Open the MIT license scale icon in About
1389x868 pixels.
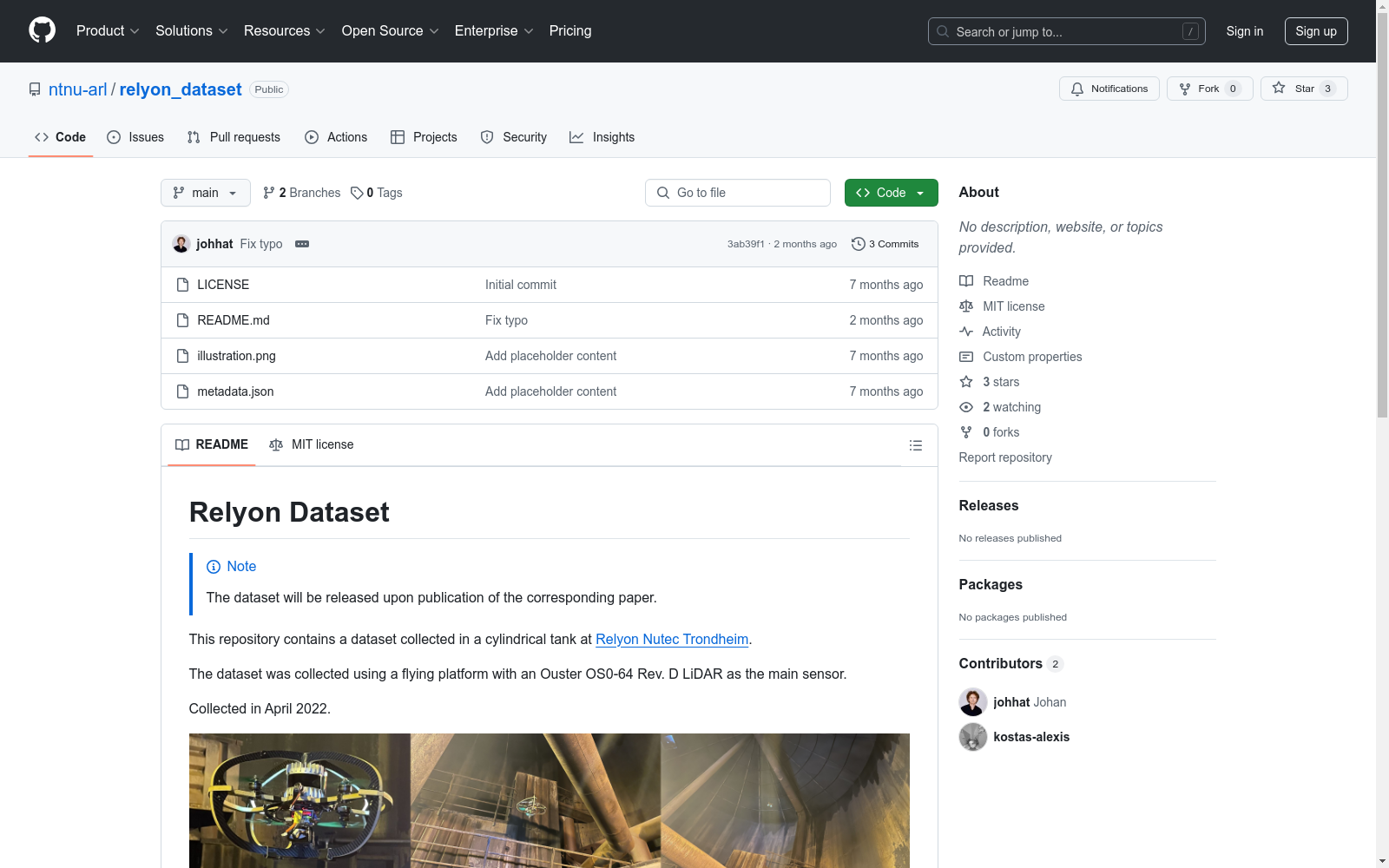point(966,306)
